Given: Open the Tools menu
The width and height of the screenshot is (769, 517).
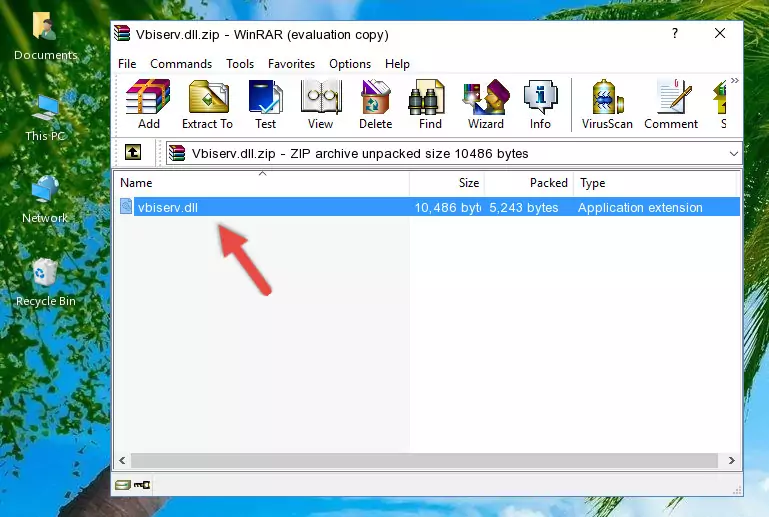Looking at the screenshot, I should pos(240,64).
